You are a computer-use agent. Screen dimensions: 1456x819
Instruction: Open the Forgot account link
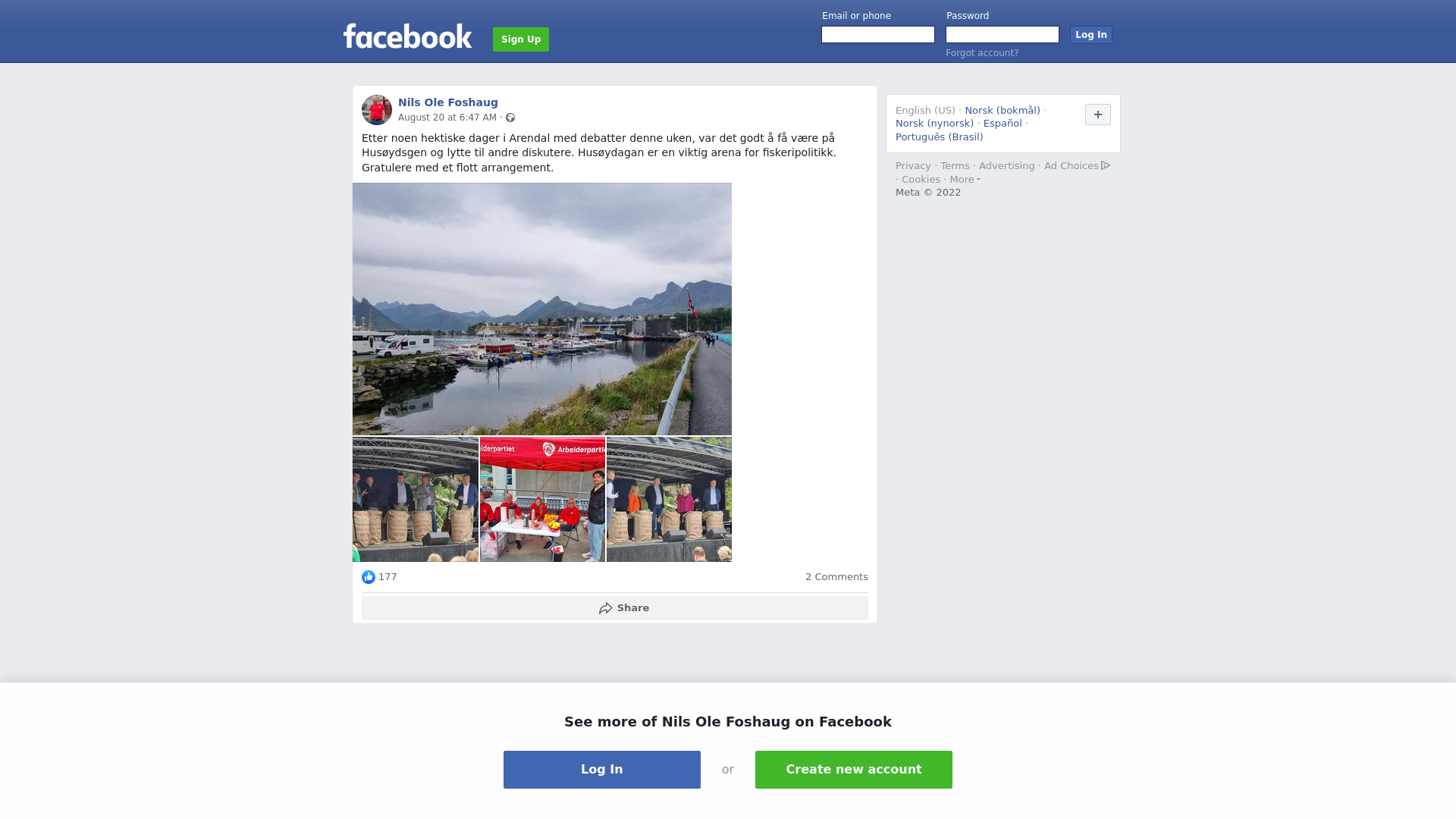pyautogui.click(x=982, y=53)
